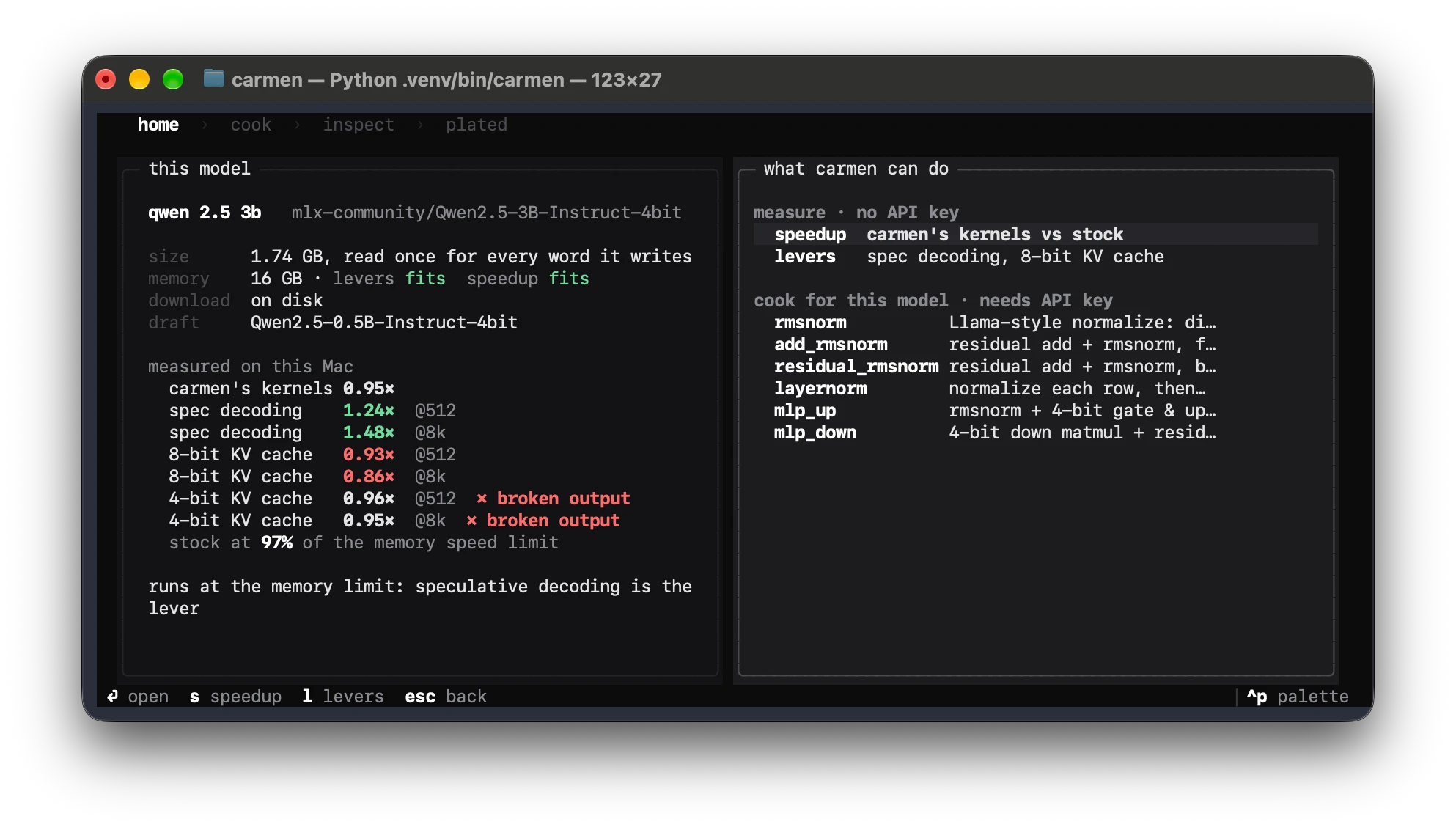Choose the layernorm kernel row
The width and height of the screenshot is (1456, 830).
click(1035, 389)
